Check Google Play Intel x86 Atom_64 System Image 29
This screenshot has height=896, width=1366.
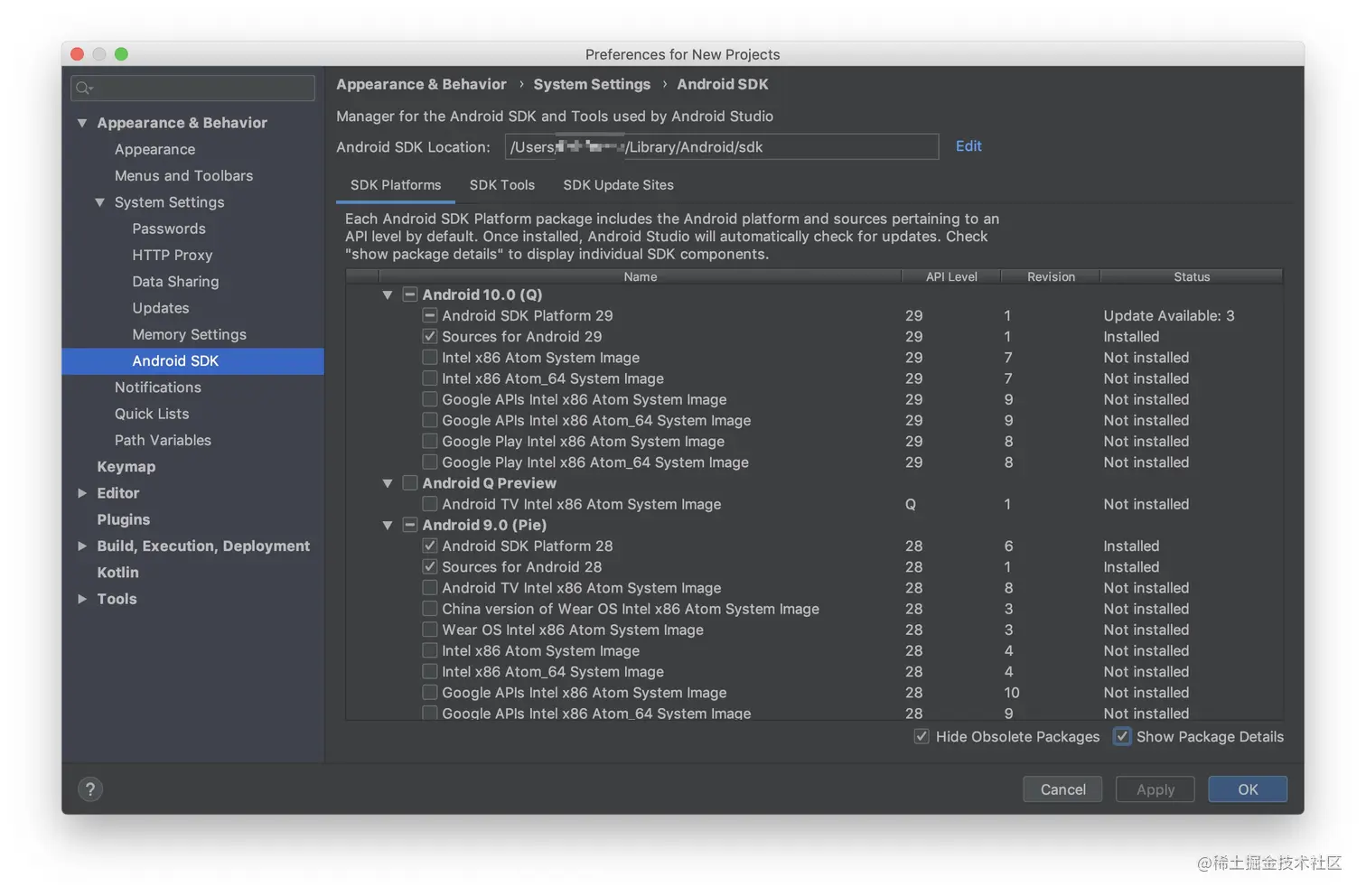(430, 462)
